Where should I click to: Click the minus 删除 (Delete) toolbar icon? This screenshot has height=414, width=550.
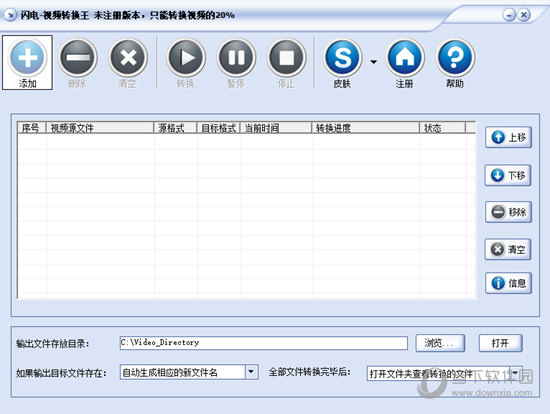point(78,58)
